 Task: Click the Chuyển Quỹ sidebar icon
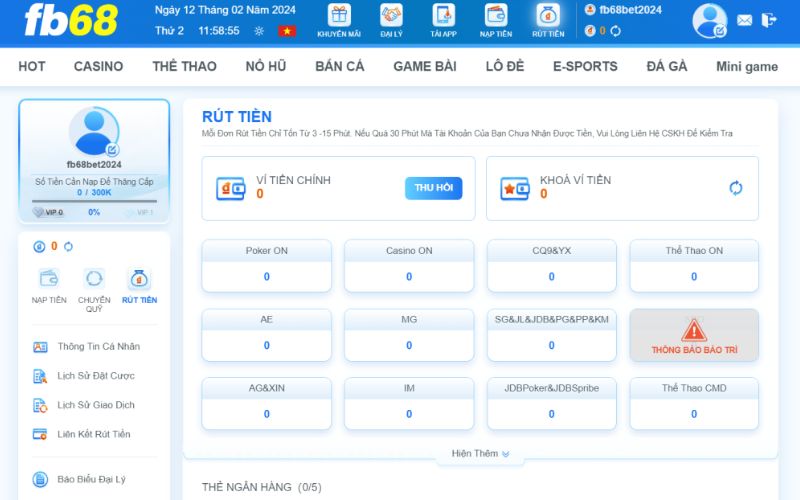[94, 280]
